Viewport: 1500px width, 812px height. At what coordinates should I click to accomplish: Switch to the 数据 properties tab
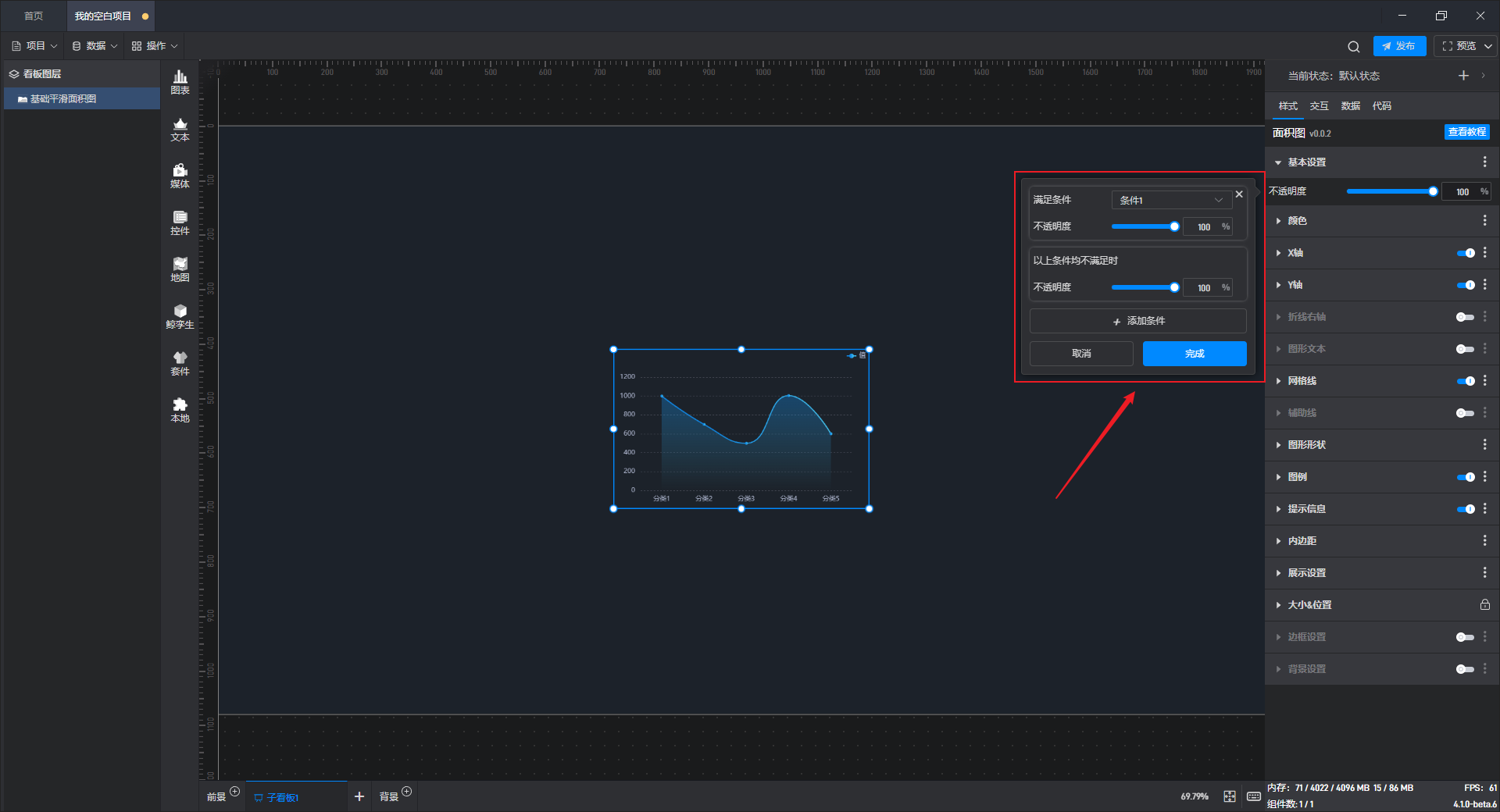point(1350,106)
